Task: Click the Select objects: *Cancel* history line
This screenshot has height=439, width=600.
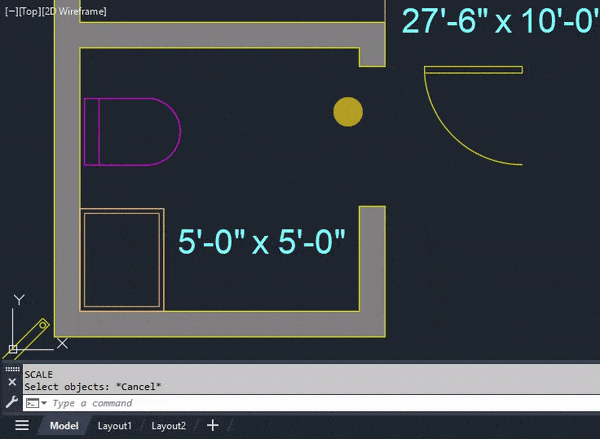Action: [93, 387]
